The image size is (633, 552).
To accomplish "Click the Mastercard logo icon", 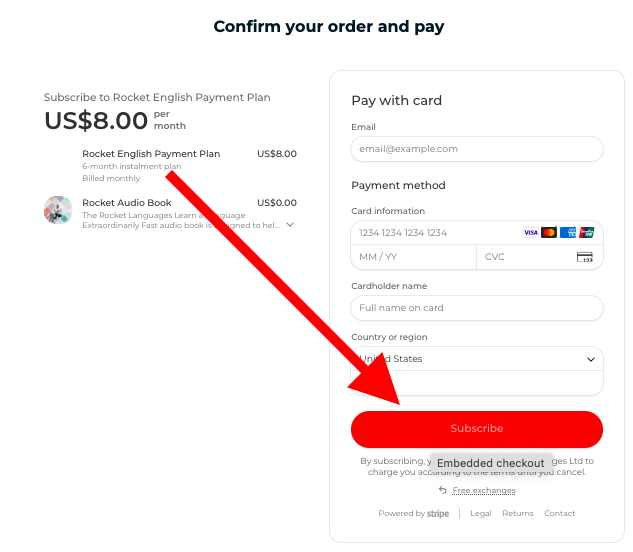I will (x=549, y=233).
